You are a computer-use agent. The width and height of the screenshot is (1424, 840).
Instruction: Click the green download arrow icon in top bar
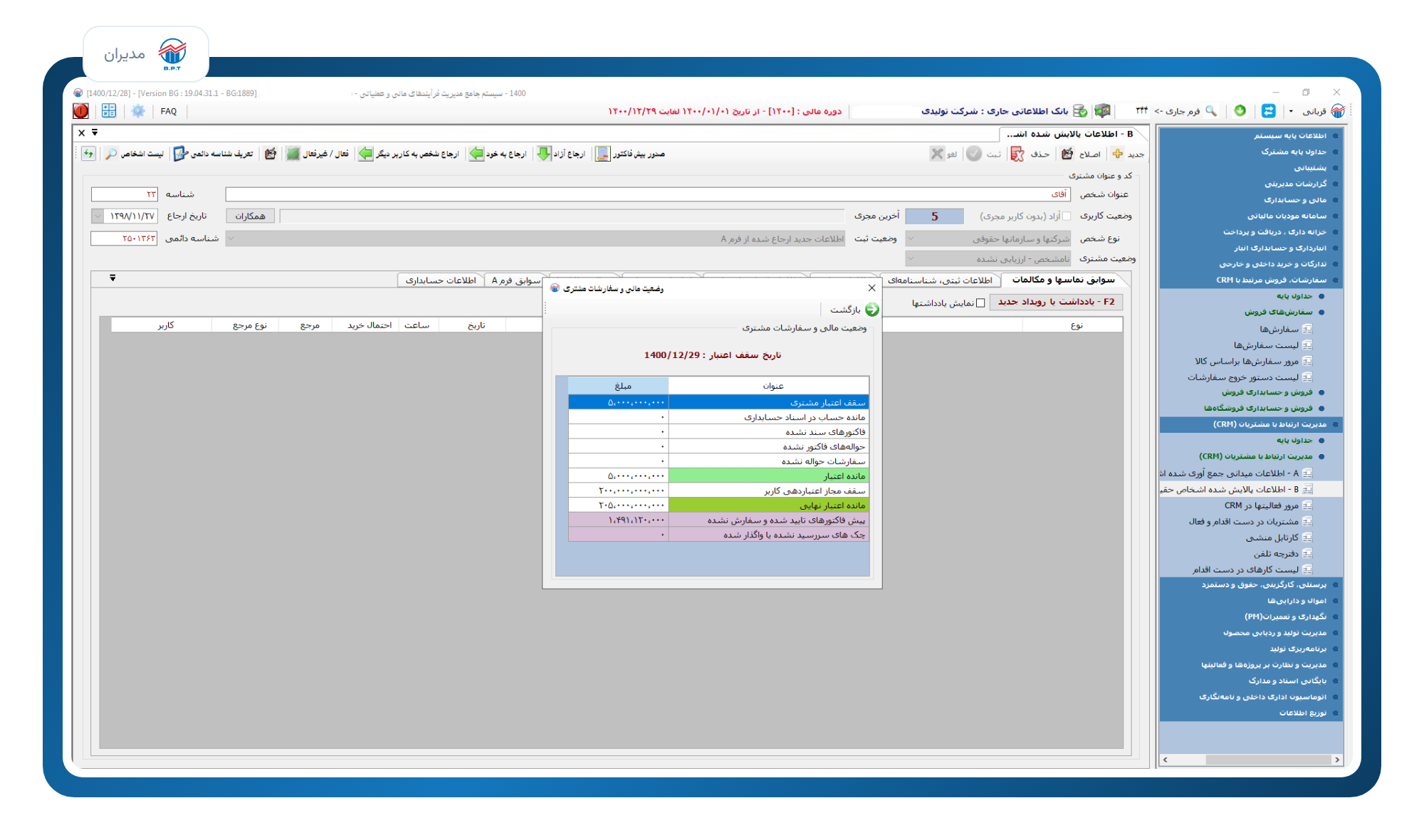pyautogui.click(x=1240, y=110)
